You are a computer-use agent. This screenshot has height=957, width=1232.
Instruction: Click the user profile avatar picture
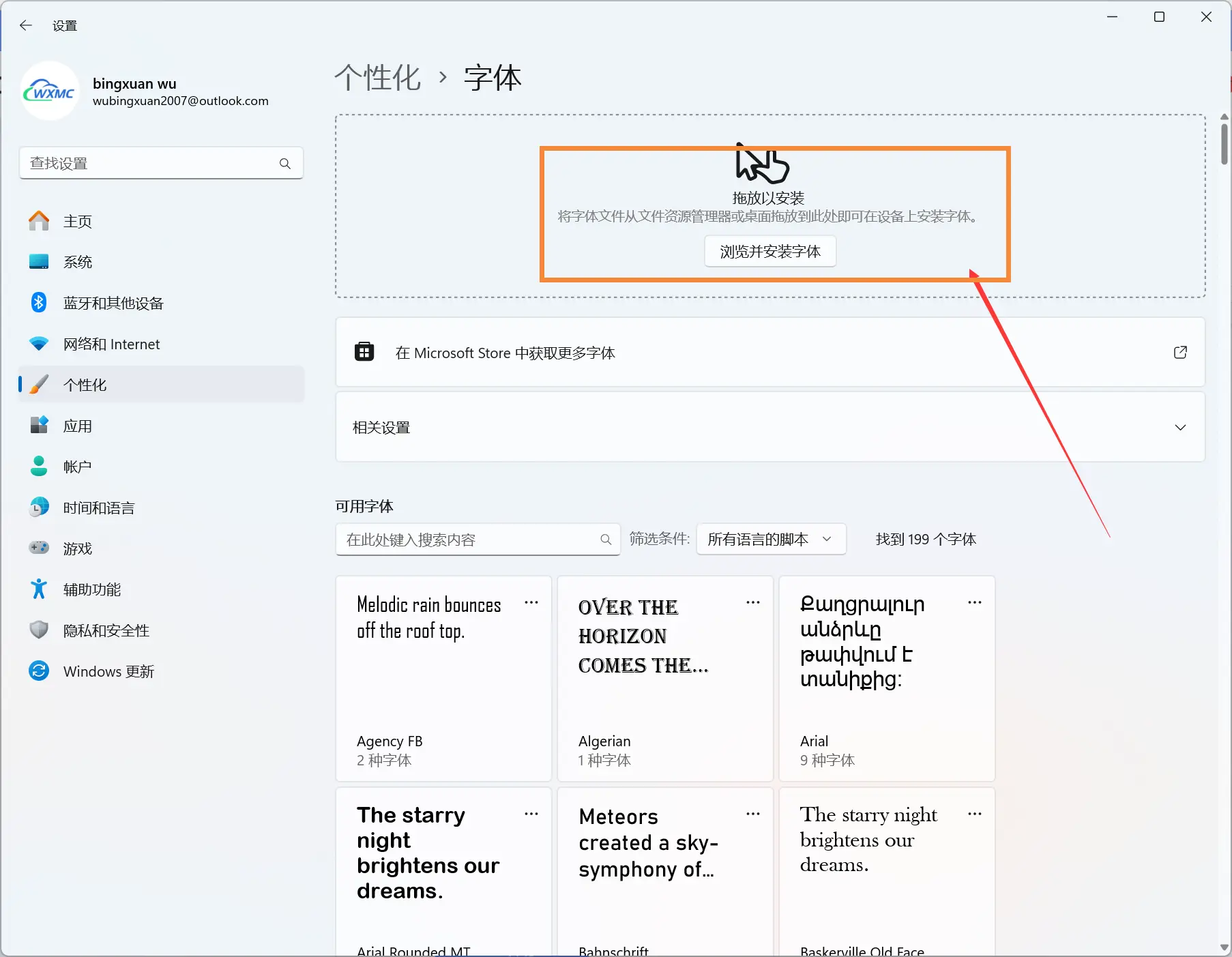[50, 91]
